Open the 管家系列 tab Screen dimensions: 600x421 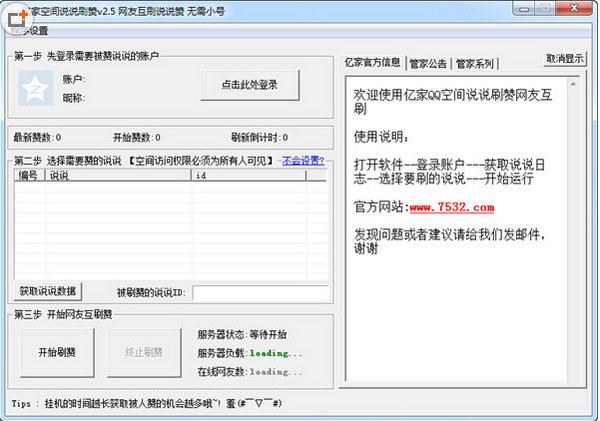[x=475, y=63]
